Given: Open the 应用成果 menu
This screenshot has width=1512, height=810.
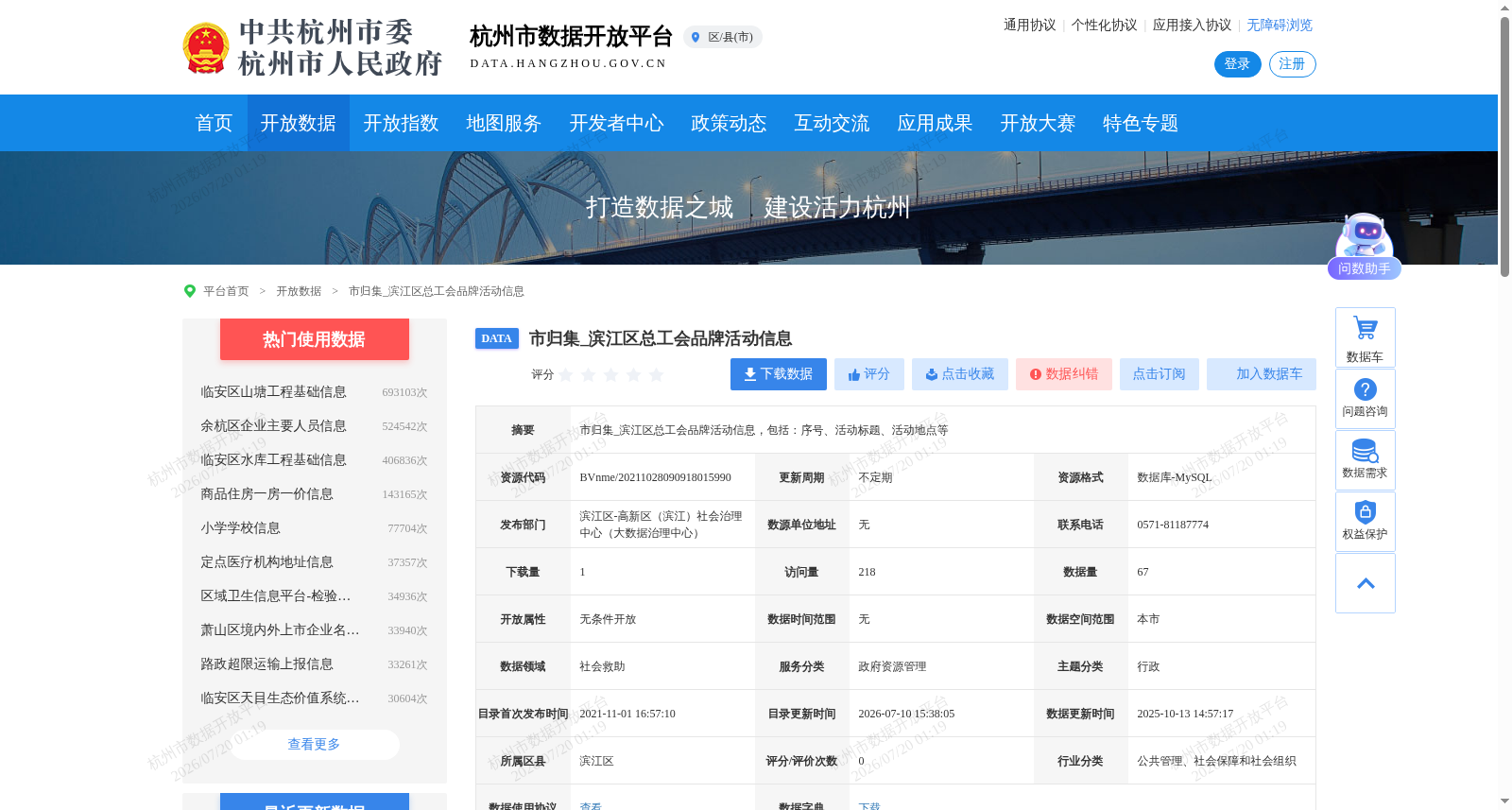Looking at the screenshot, I should pos(935,123).
